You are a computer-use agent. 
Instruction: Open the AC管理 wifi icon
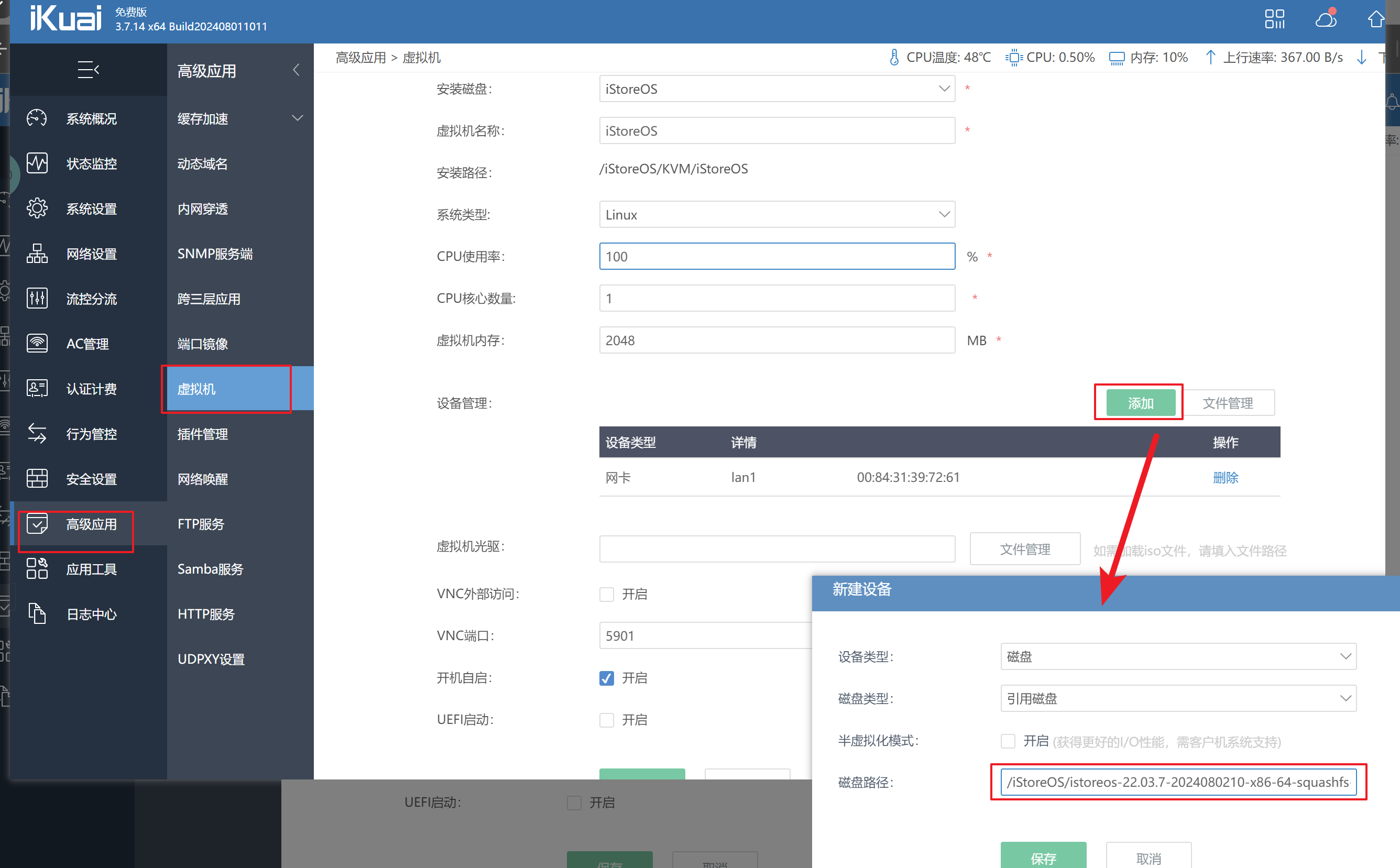pyautogui.click(x=37, y=343)
